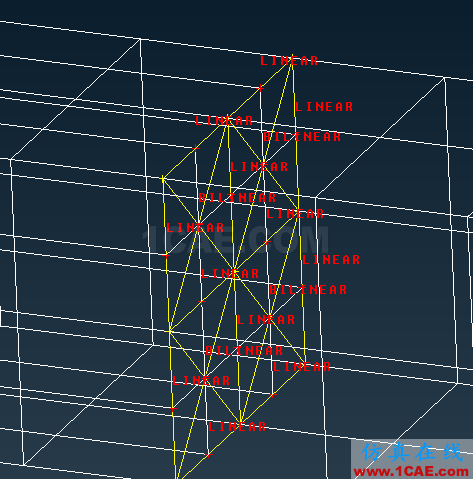Click the faint 1CAE.COM center watermark
Viewport: 473px width, 479px height.
[235, 239]
